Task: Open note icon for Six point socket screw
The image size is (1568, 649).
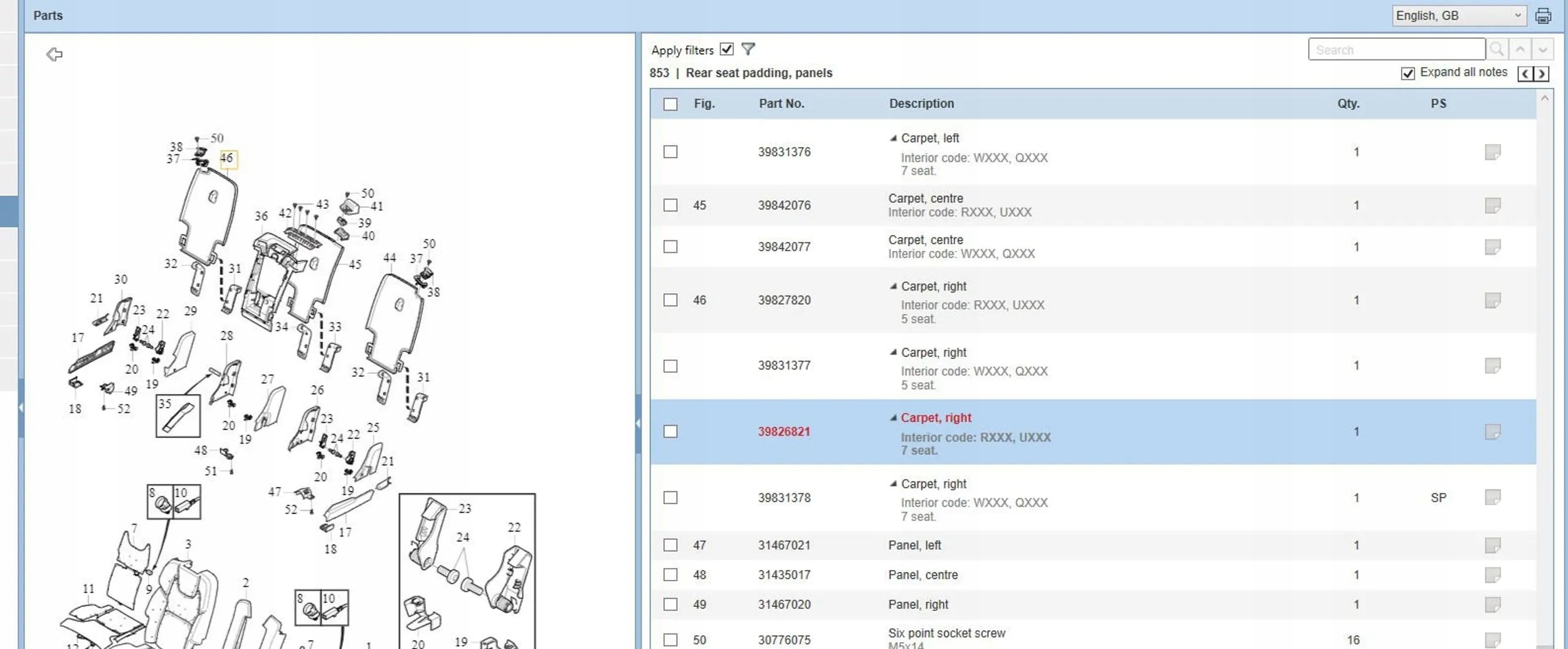Action: pos(1493,640)
